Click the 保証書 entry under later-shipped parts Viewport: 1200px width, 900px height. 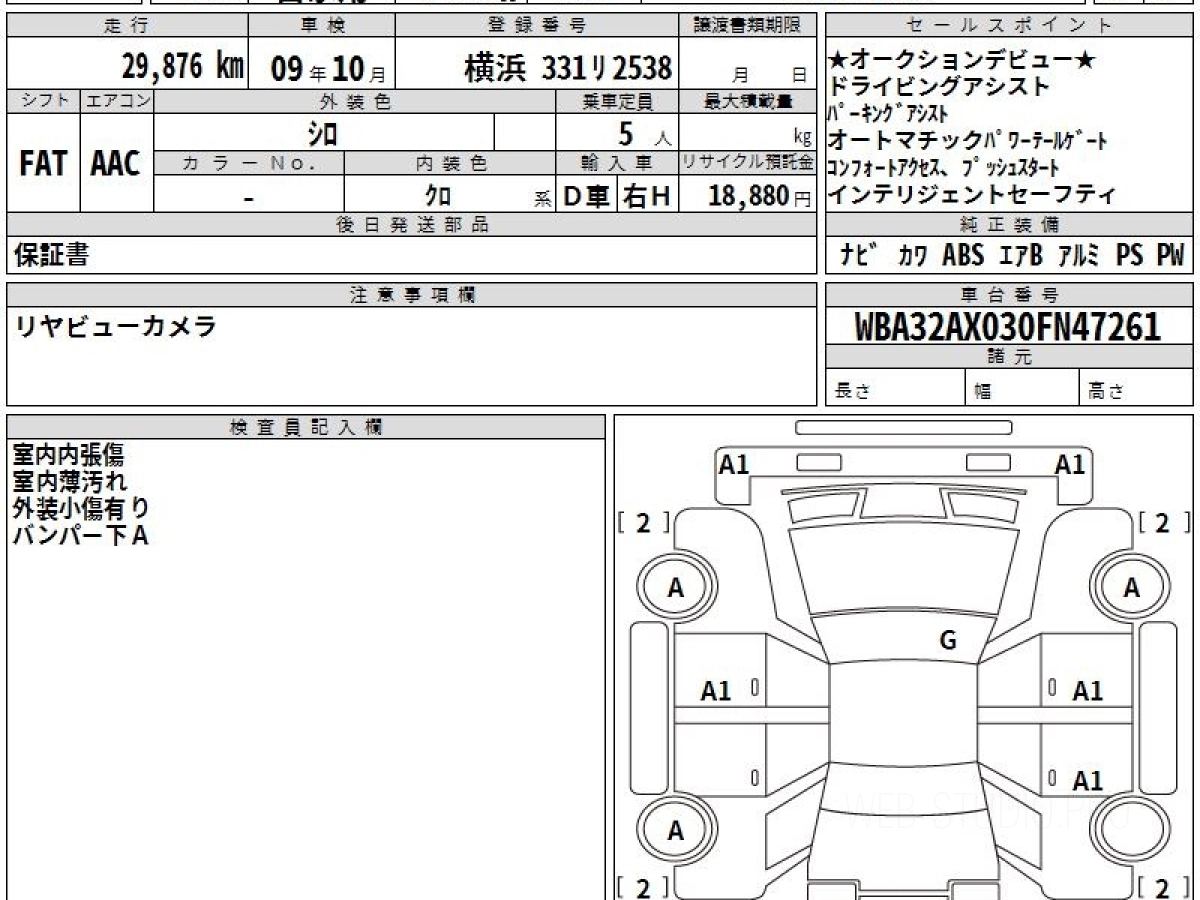pos(51,256)
